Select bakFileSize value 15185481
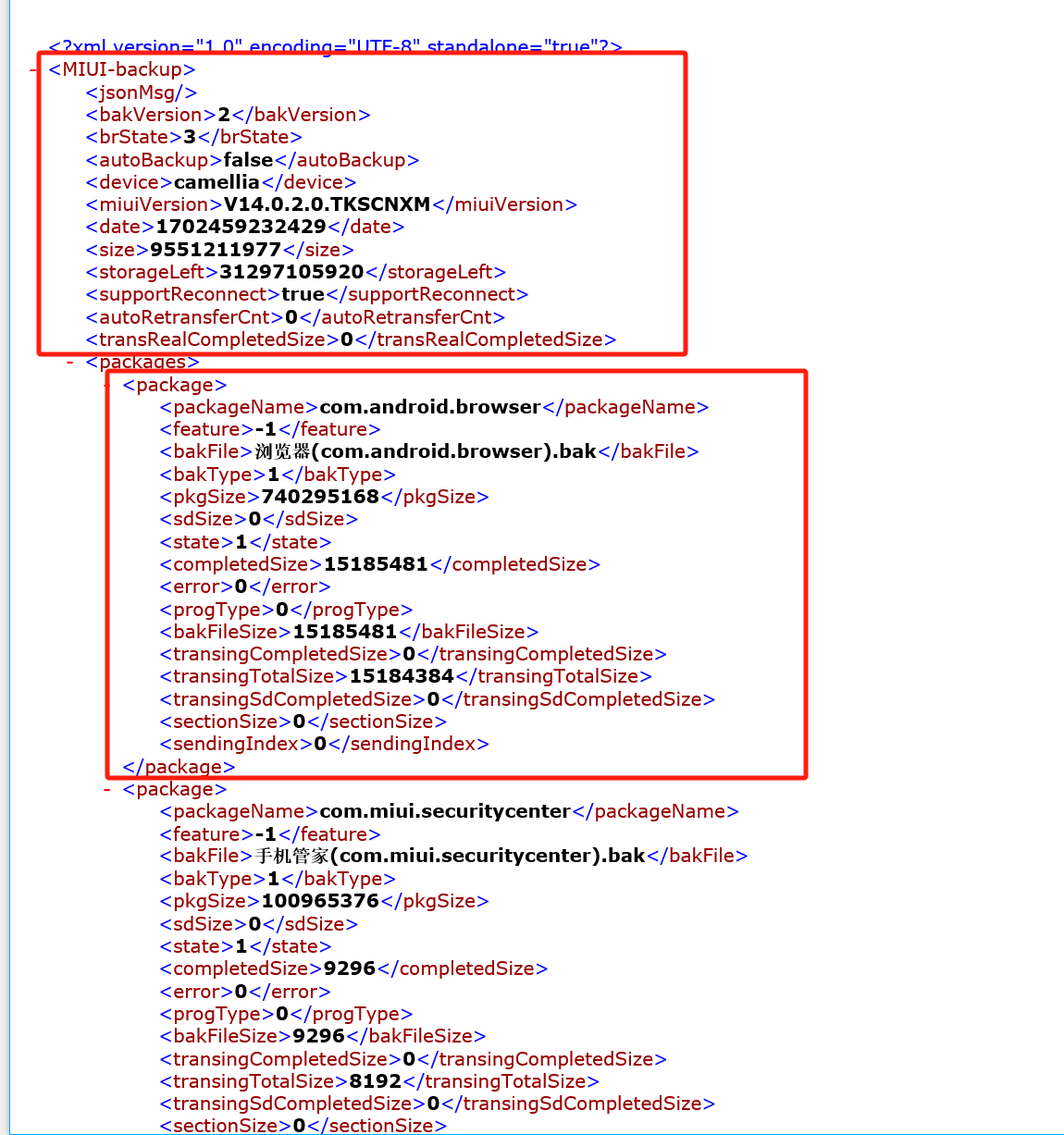 (345, 632)
